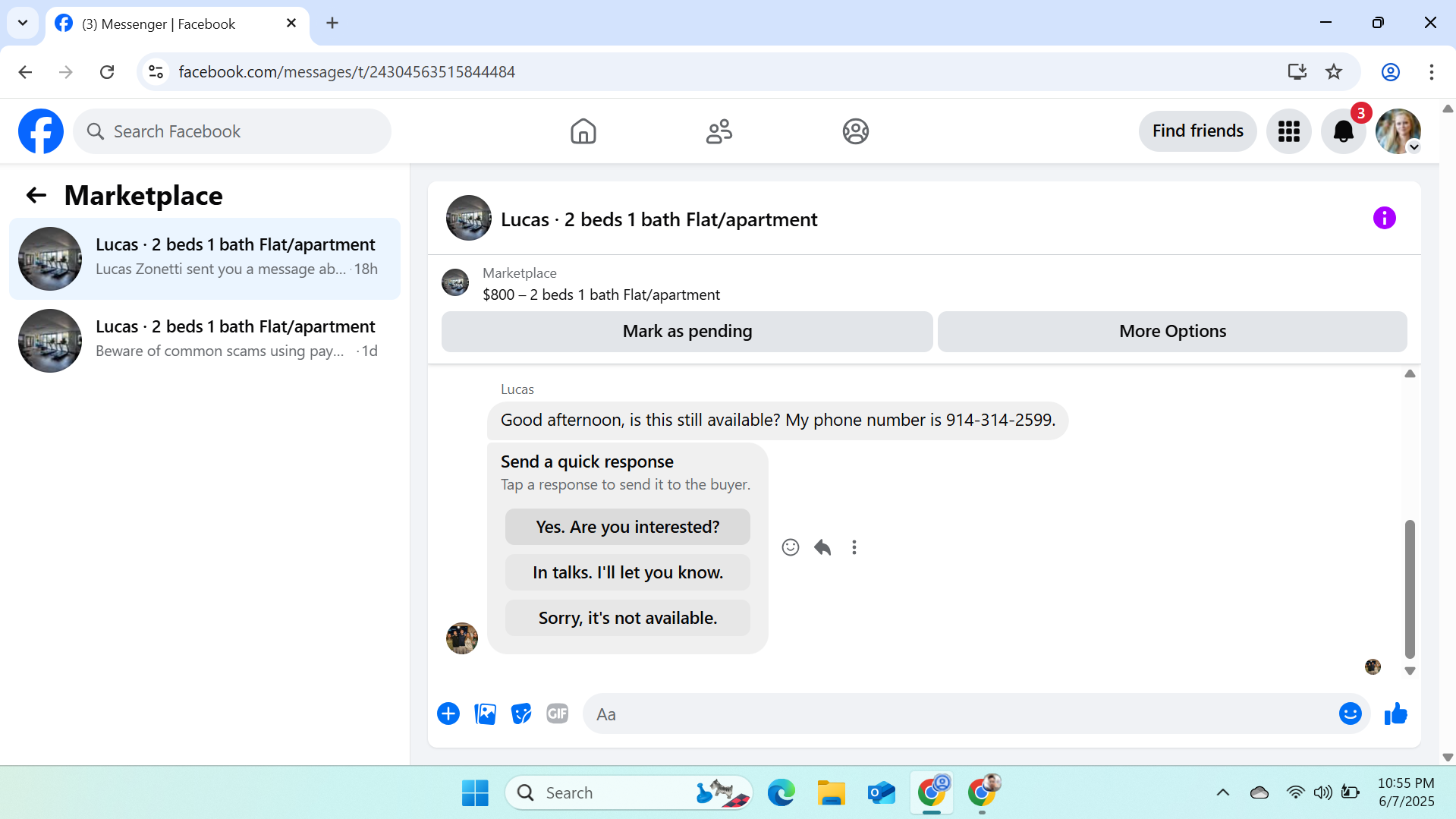The width and height of the screenshot is (1456, 819).
Task: React to message with emoji icon
Action: pos(790,547)
